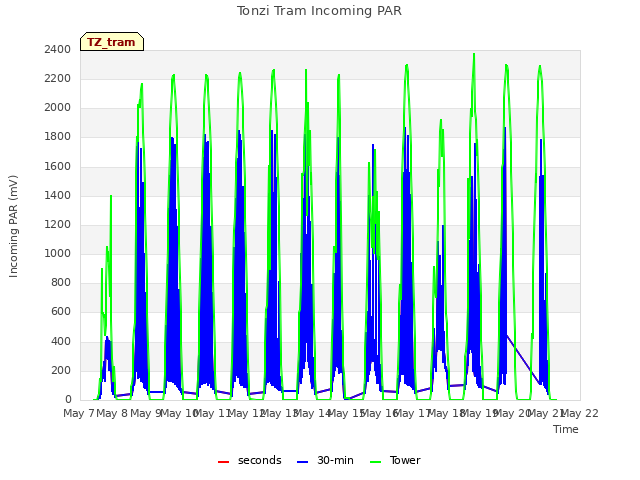Click the 'May 22' x-axis tick label
This screenshot has height=480, width=640.
pyautogui.click(x=580, y=413)
